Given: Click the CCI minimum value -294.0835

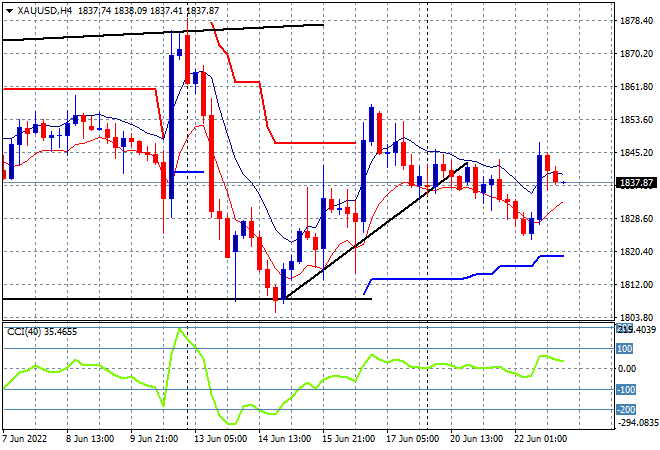Looking at the screenshot, I should tap(637, 422).
